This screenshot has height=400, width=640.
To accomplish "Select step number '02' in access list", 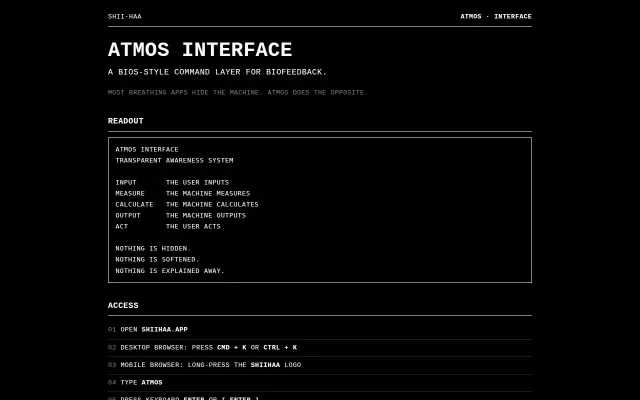I will (112, 348).
